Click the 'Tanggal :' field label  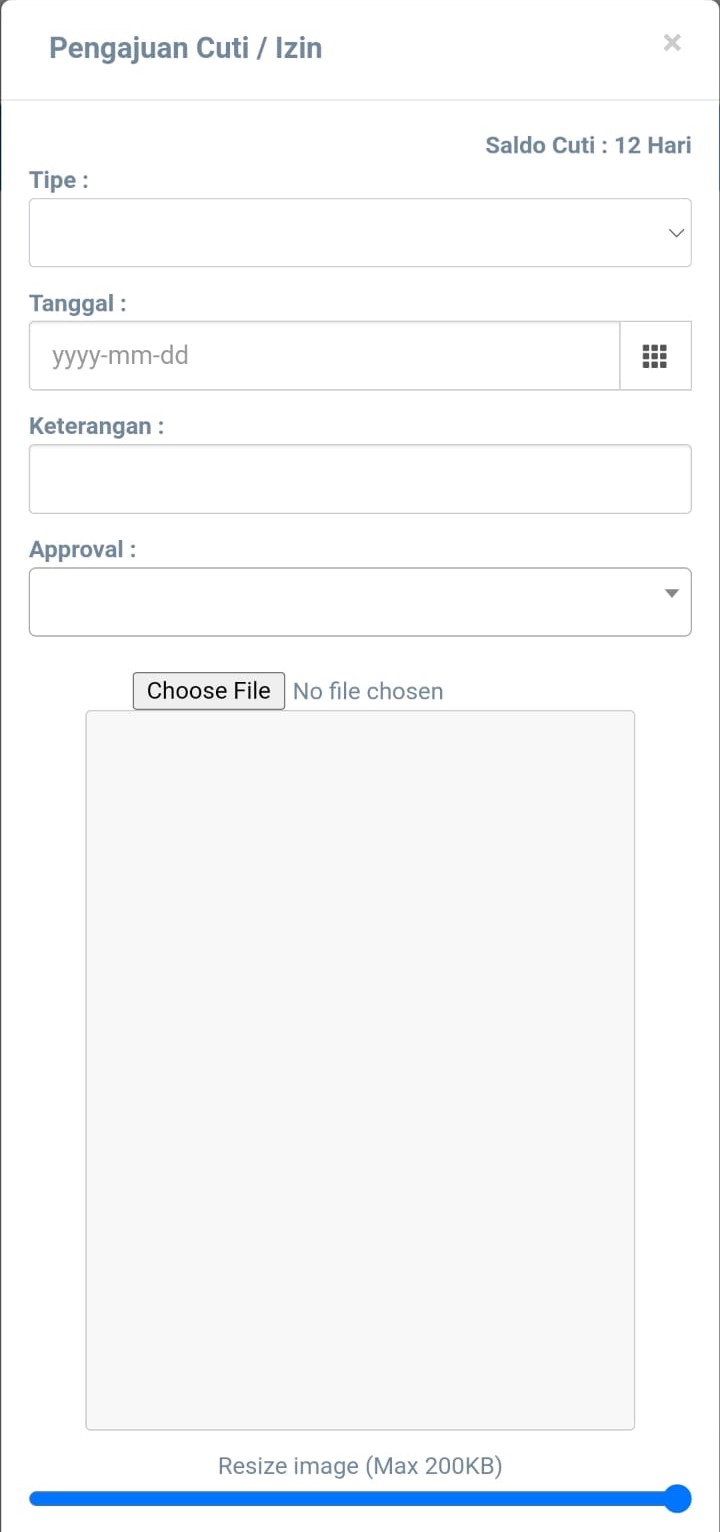[78, 303]
